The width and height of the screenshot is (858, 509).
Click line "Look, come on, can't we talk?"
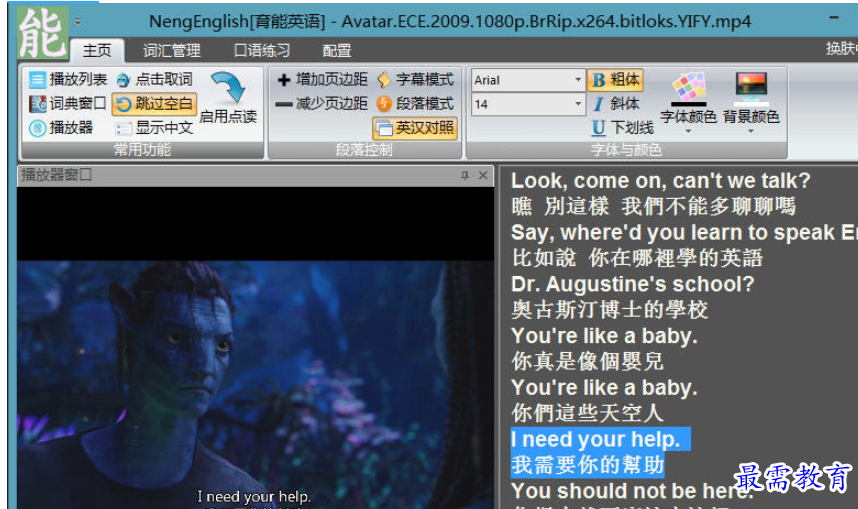[660, 181]
